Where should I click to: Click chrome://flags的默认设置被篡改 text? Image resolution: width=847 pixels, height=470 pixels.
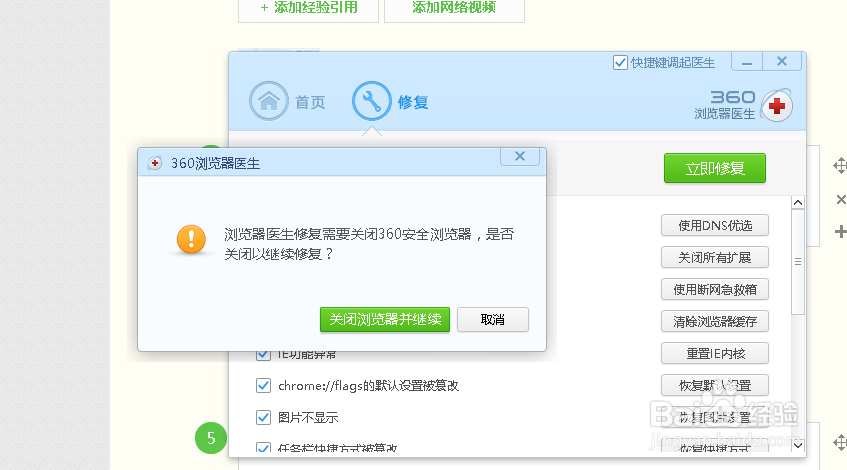point(368,386)
